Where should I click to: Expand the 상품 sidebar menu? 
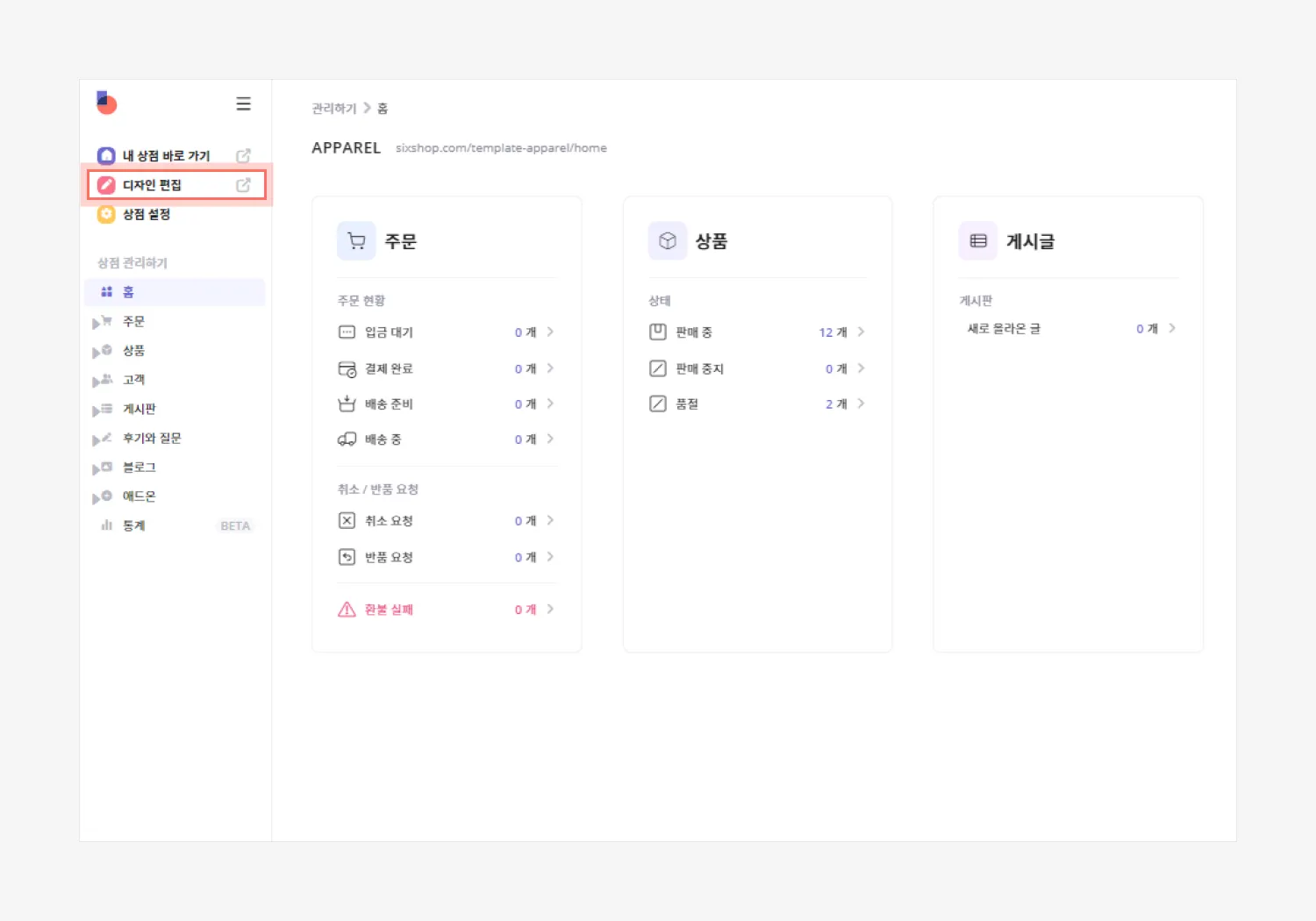pos(97,352)
